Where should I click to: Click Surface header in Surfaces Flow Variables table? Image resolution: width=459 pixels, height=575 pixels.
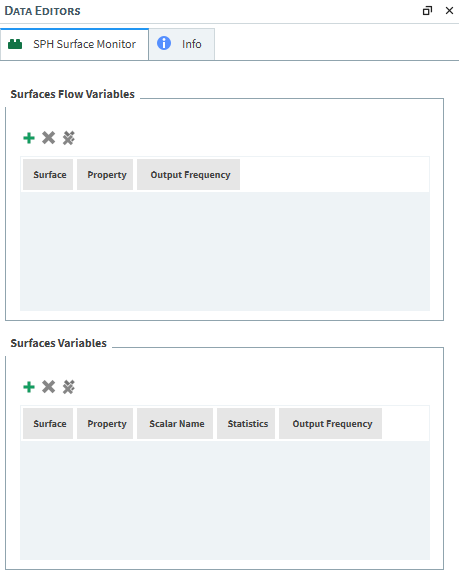click(x=48, y=175)
